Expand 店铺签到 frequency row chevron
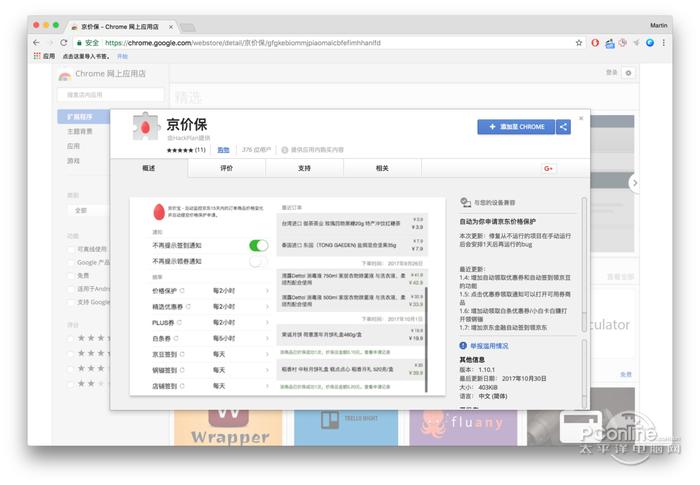Screen dimensions: 700x485 point(267,386)
